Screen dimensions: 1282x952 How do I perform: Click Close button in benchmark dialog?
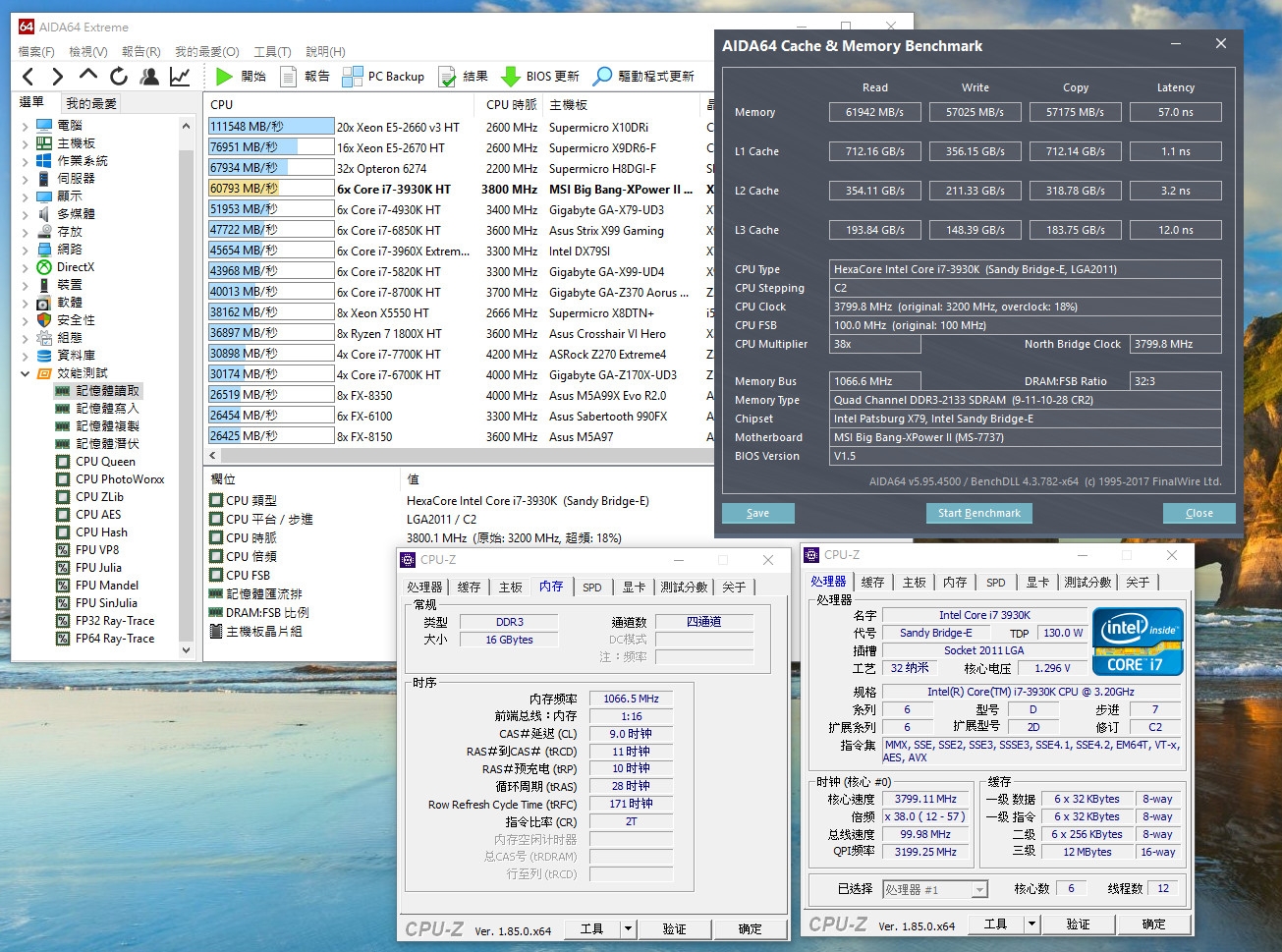pos(1198,513)
